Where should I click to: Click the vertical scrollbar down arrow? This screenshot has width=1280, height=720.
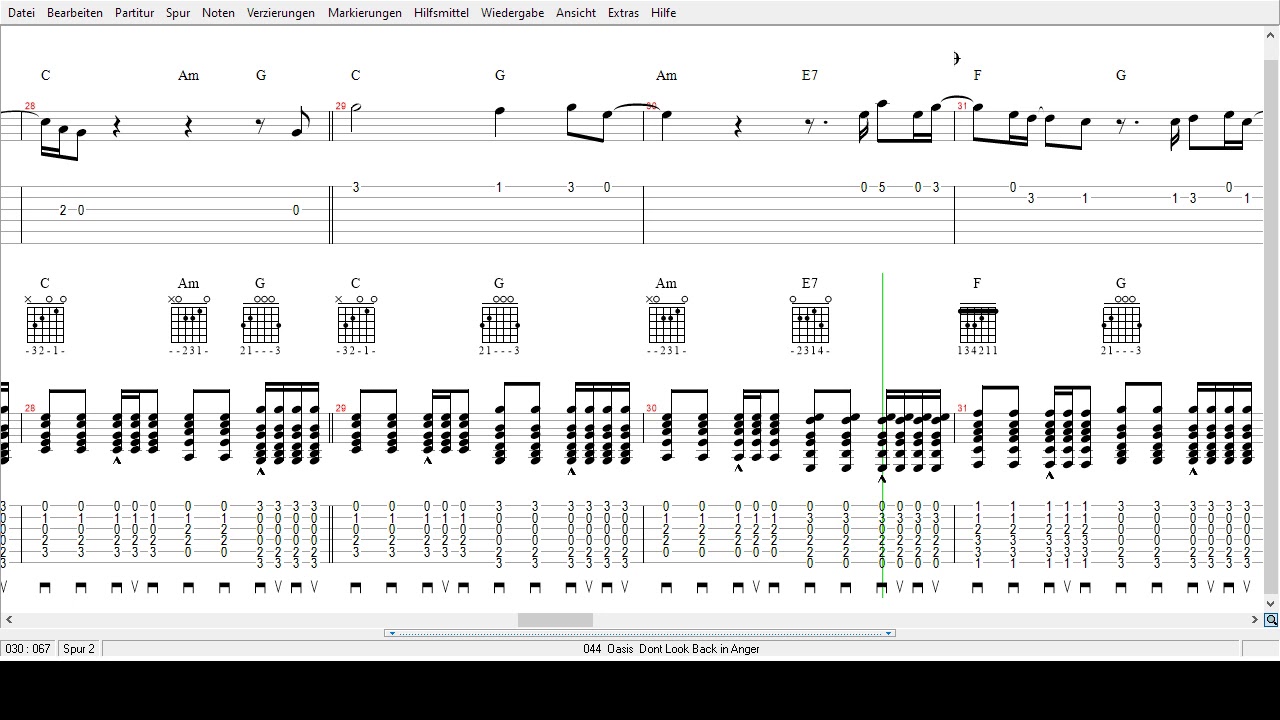click(x=1271, y=603)
